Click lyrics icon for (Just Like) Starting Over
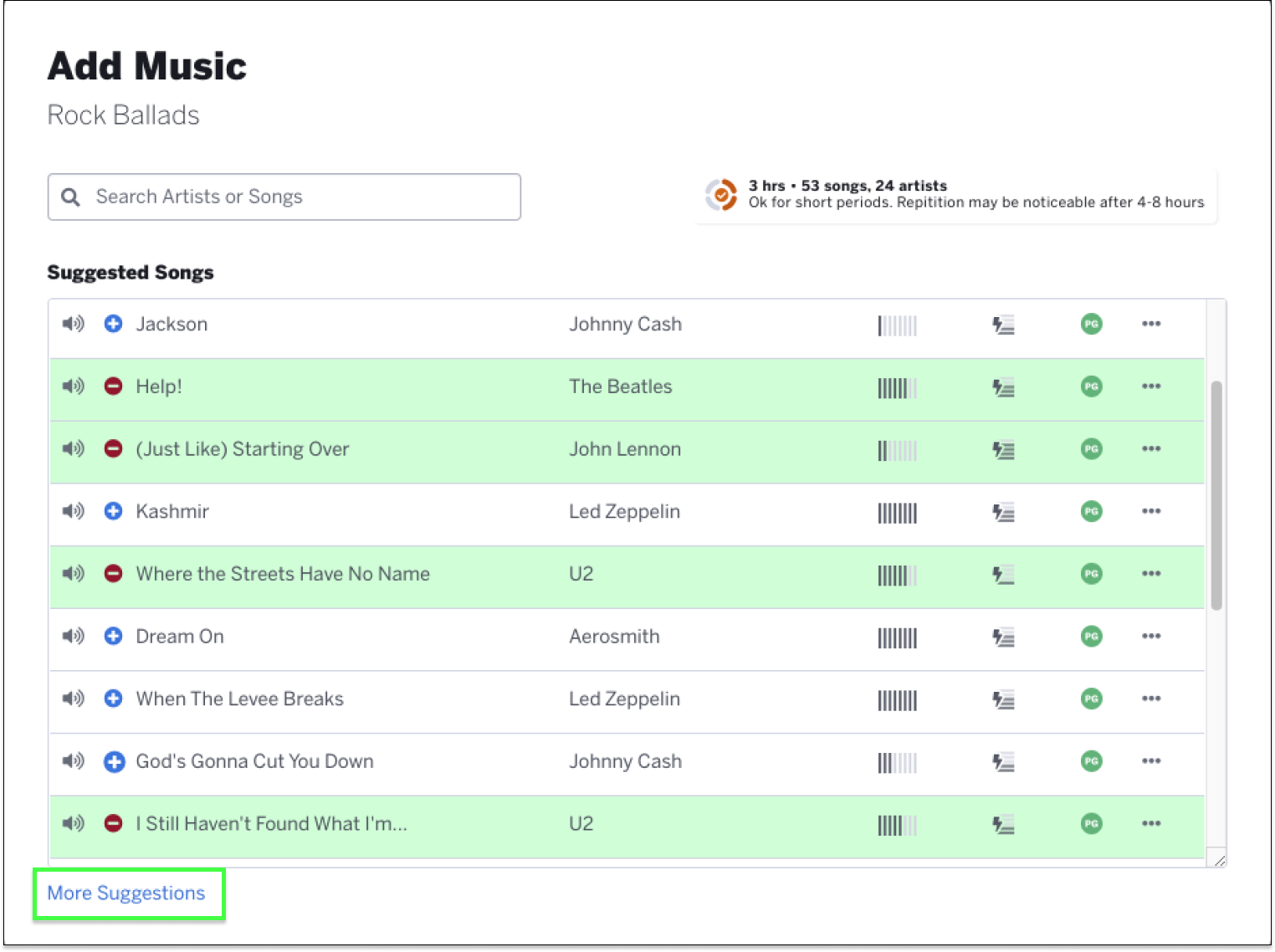Image resolution: width=1275 pixels, height=952 pixels. point(1003,449)
